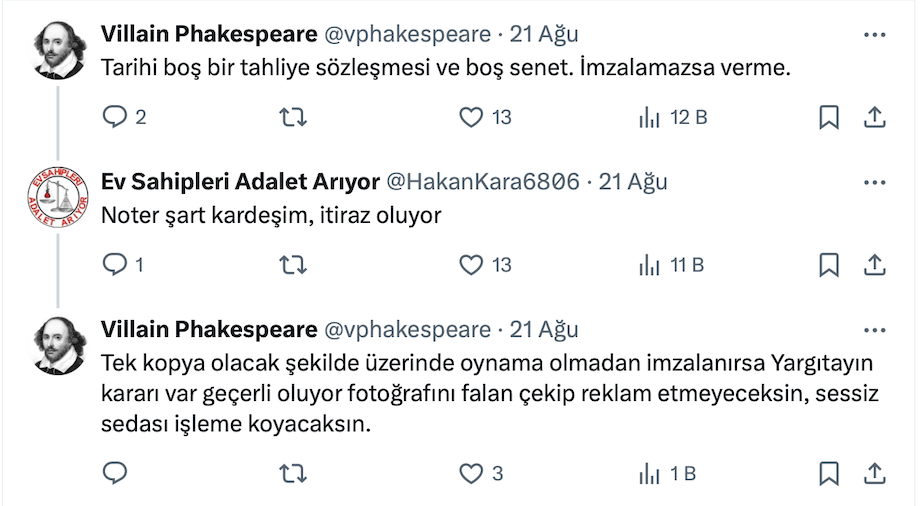Bookmark the first Villain Phakespeare tweet

829,117
